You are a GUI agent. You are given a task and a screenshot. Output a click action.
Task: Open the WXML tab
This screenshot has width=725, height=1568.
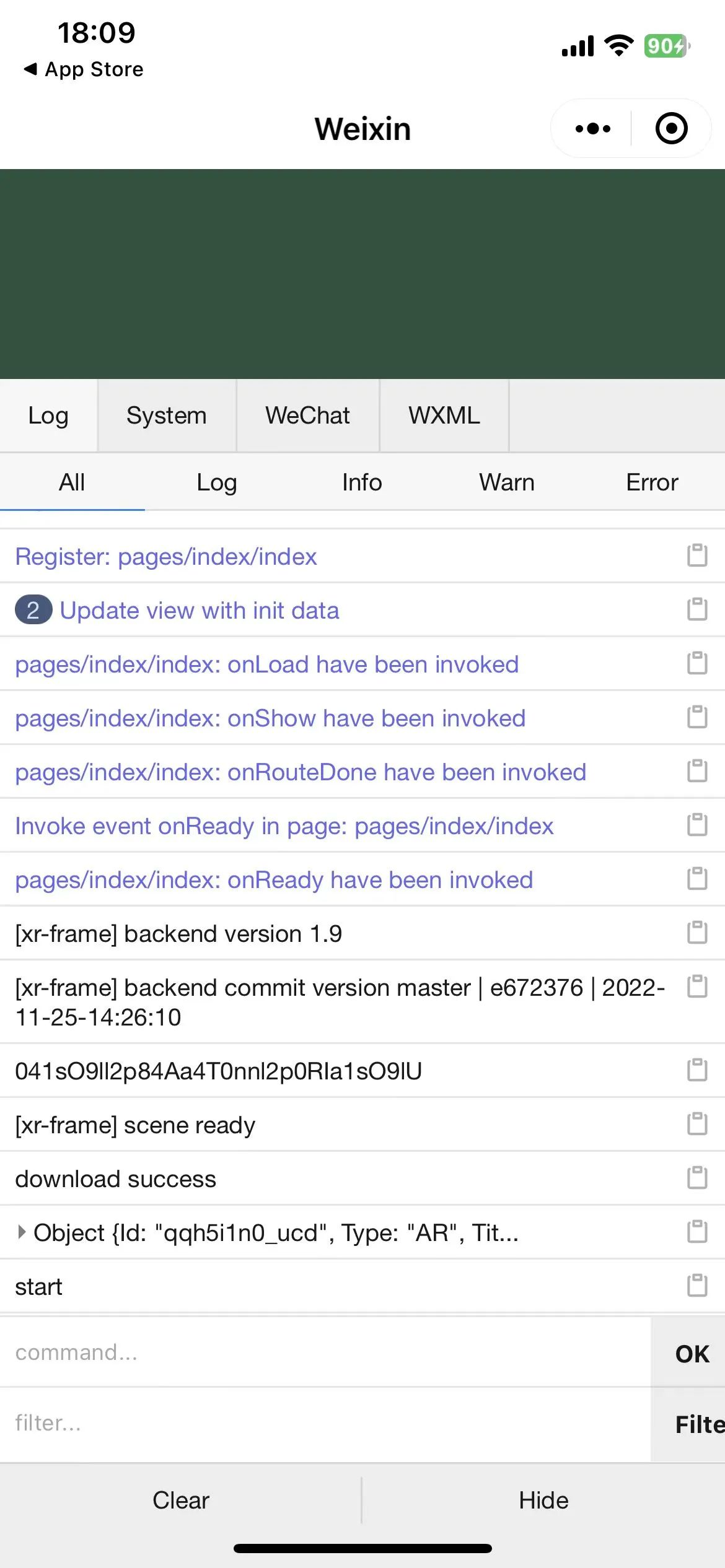444,416
